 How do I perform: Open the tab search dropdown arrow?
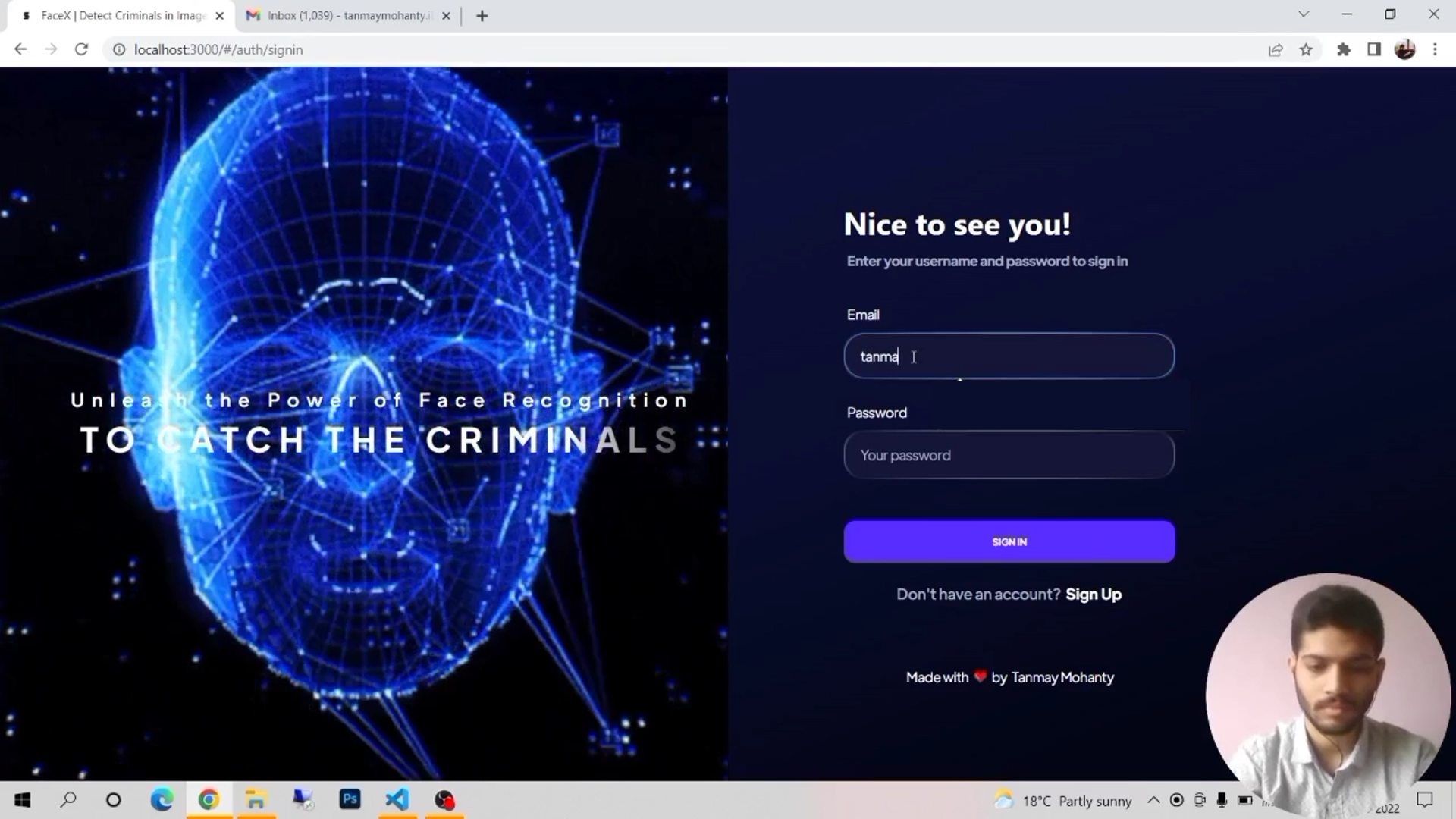click(x=1304, y=14)
